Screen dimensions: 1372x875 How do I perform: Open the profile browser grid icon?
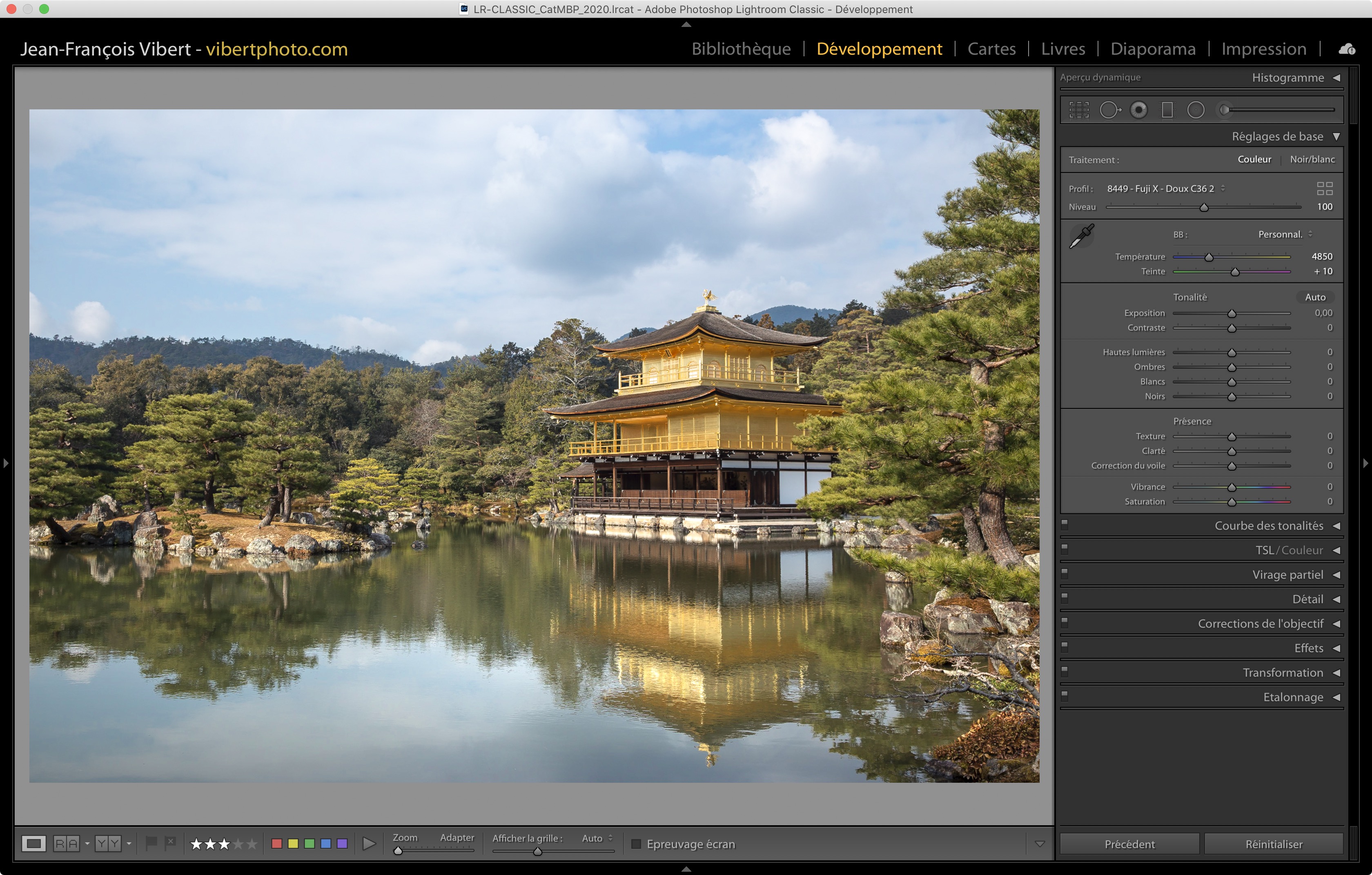coord(1324,189)
